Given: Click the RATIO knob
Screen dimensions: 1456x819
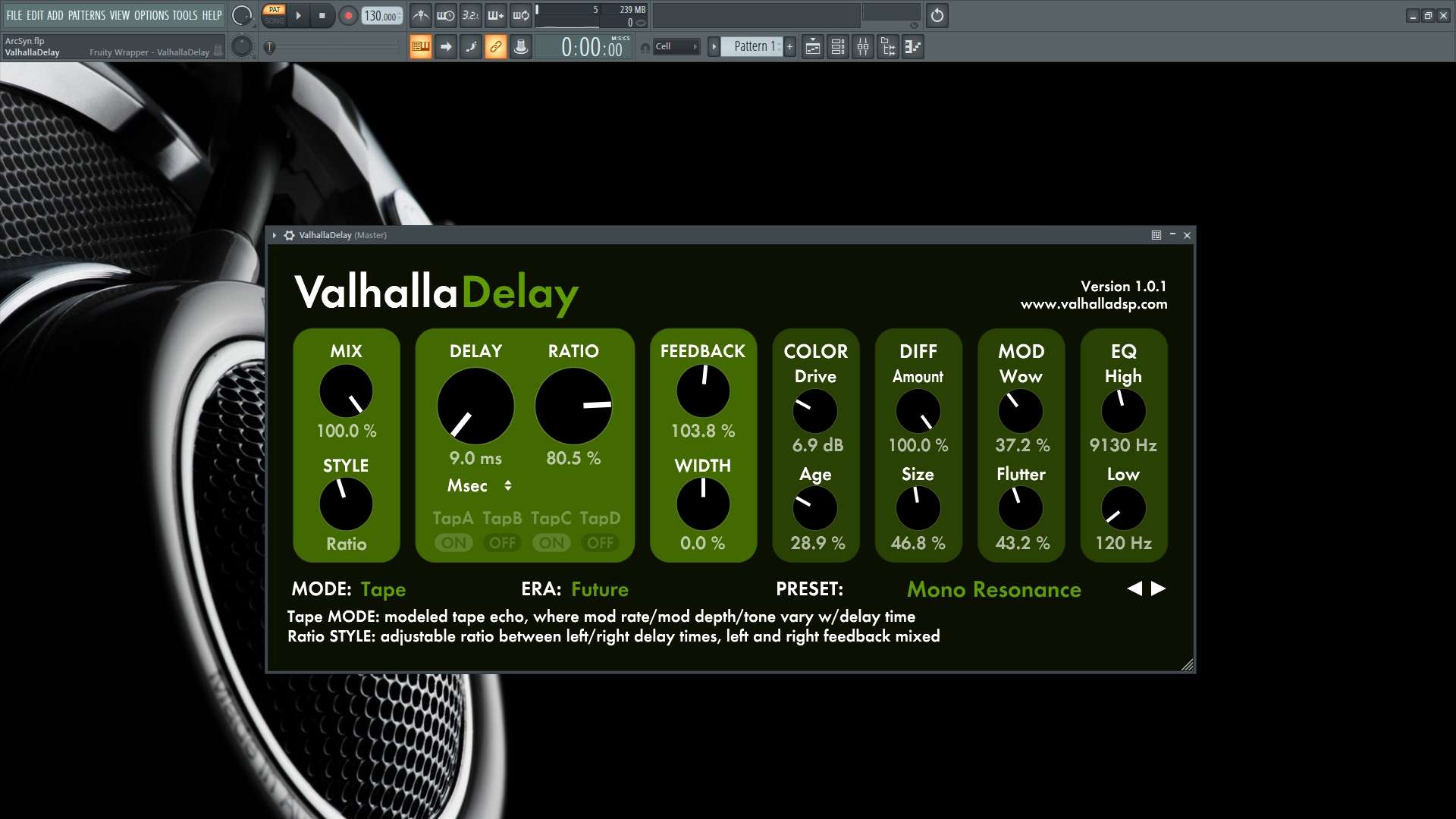Looking at the screenshot, I should pyautogui.click(x=574, y=406).
